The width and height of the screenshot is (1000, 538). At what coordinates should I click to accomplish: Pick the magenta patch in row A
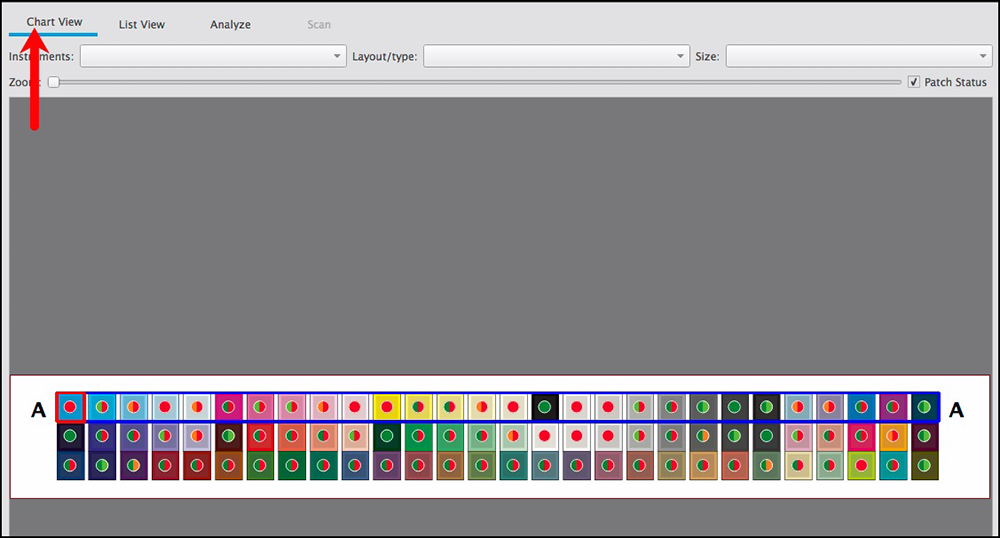228,407
